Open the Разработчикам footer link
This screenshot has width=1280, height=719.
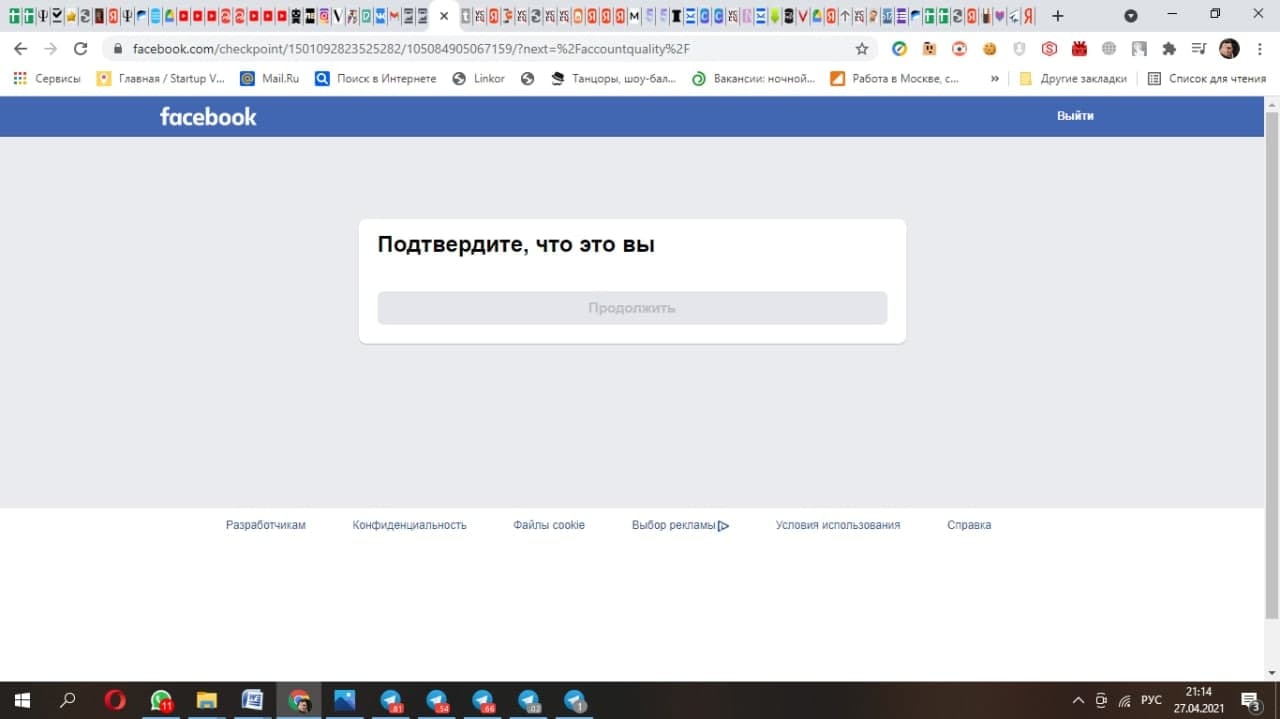click(266, 525)
